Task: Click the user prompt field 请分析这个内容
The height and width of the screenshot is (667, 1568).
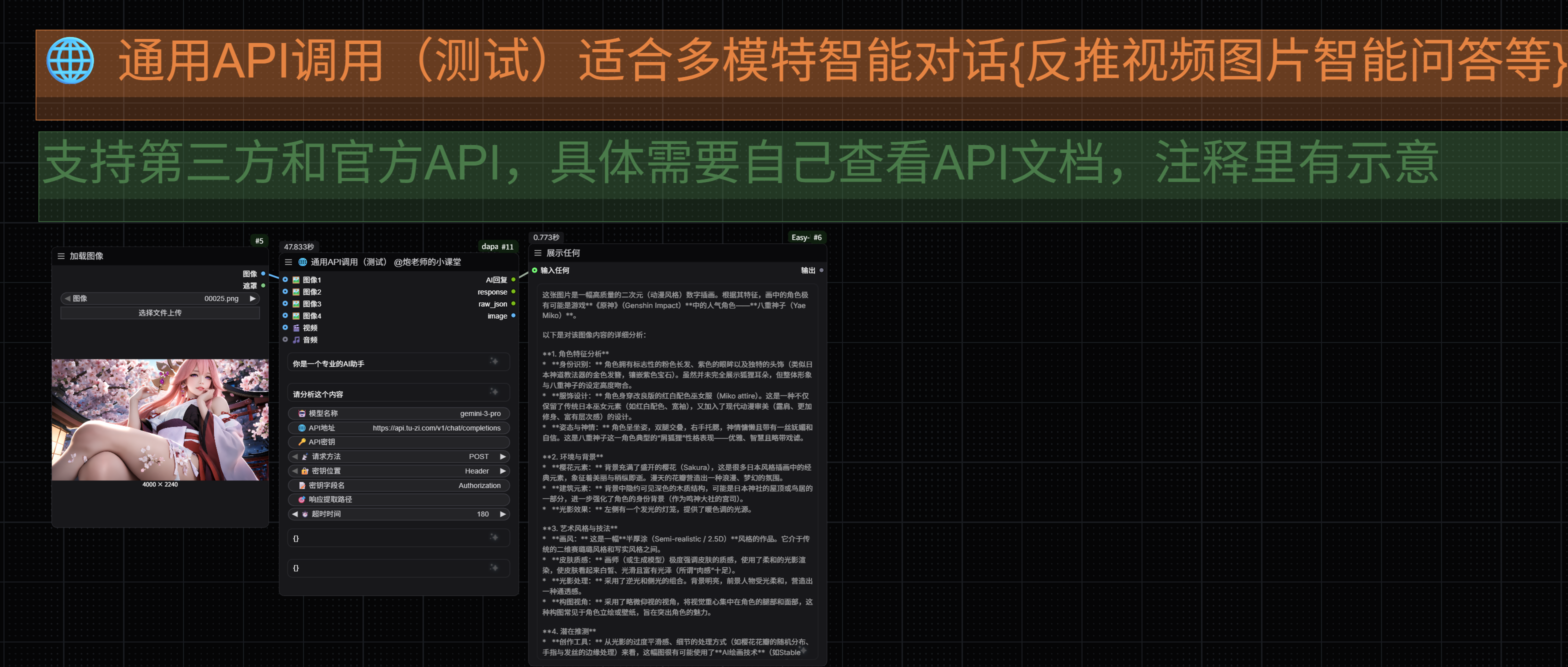Action: click(398, 393)
